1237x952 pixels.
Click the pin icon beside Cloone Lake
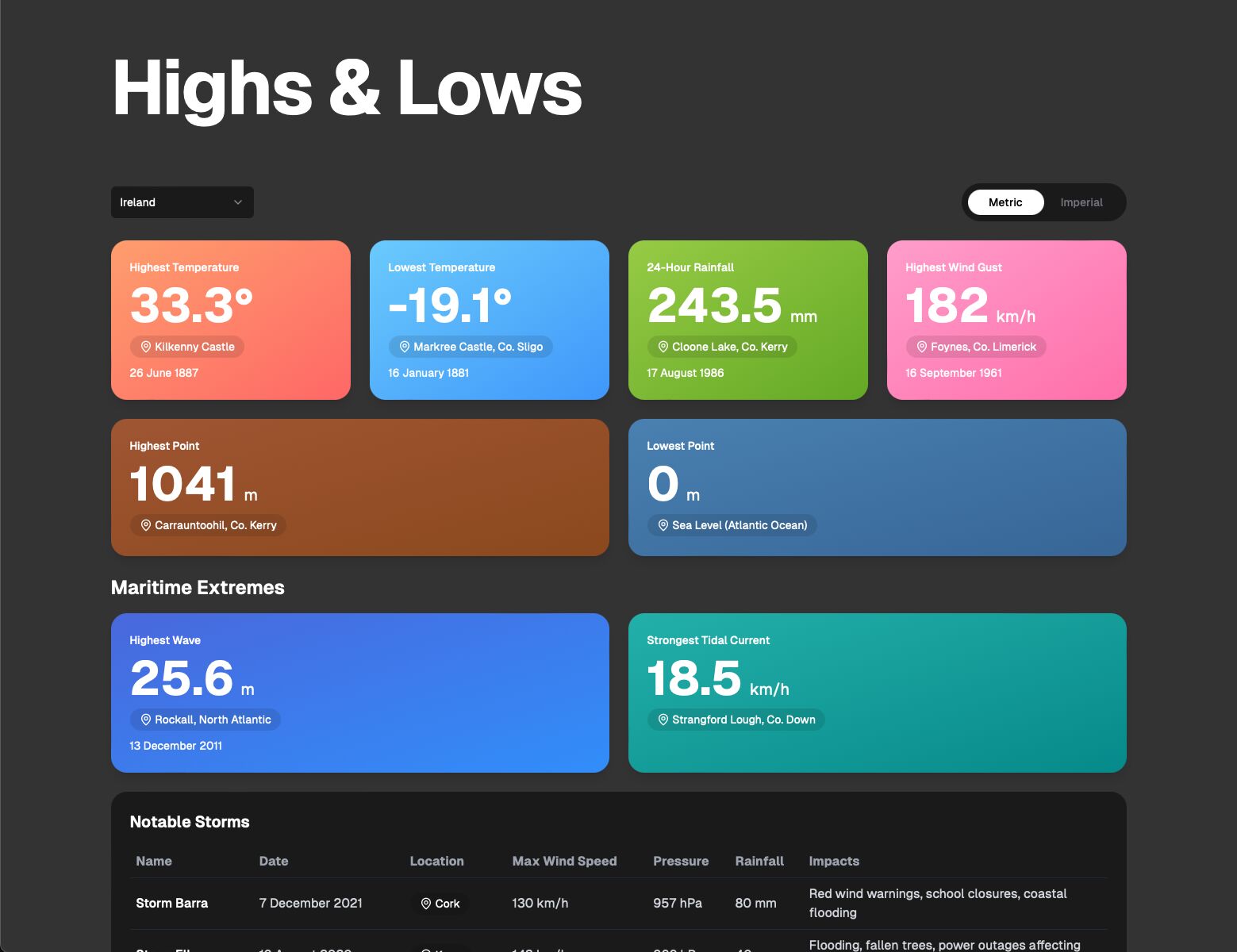point(663,347)
